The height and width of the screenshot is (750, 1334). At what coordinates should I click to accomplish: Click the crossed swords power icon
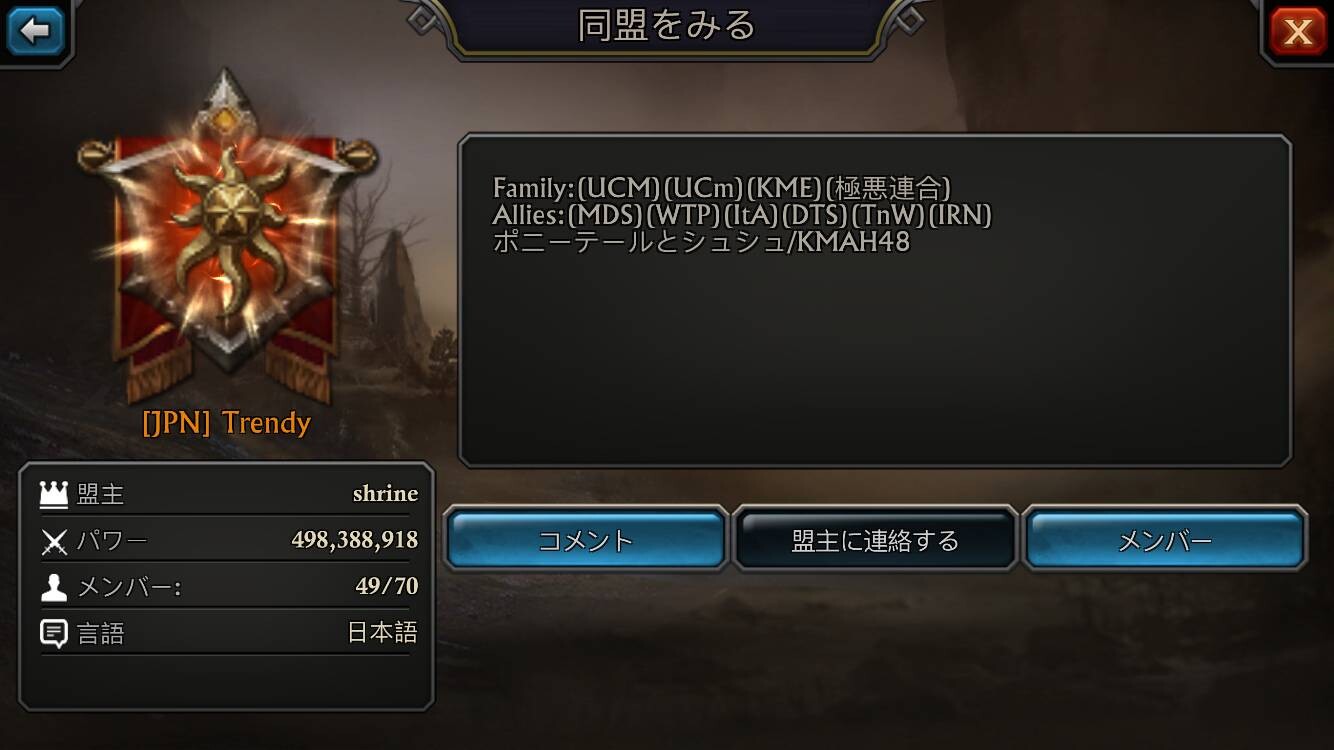[x=53, y=542]
